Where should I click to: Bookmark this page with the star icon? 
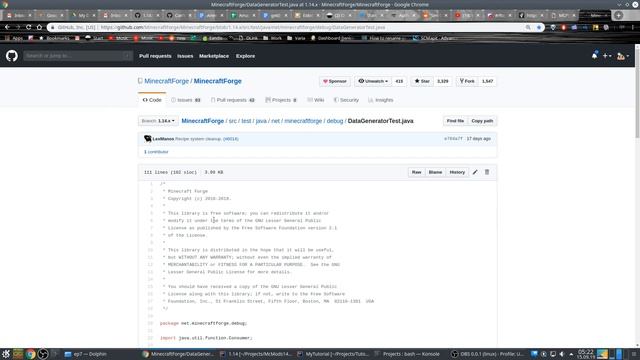[x=539, y=27]
